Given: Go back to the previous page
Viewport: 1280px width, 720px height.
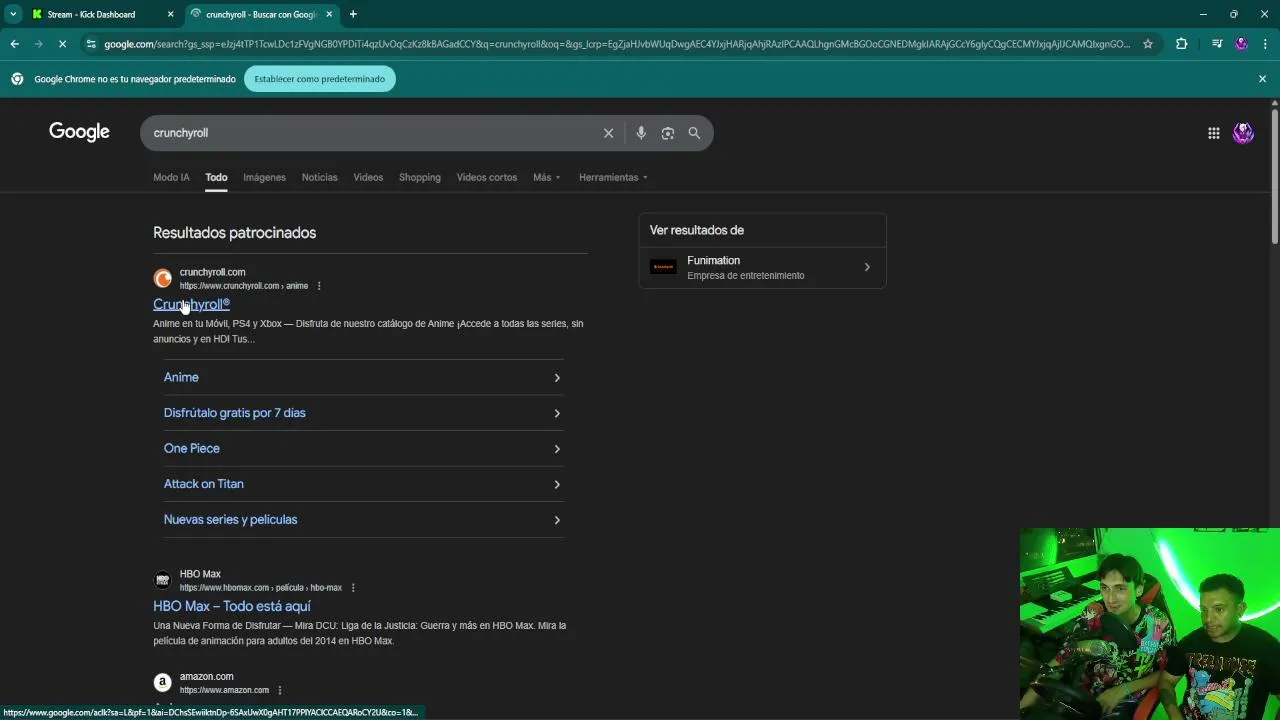Looking at the screenshot, I should (14, 44).
